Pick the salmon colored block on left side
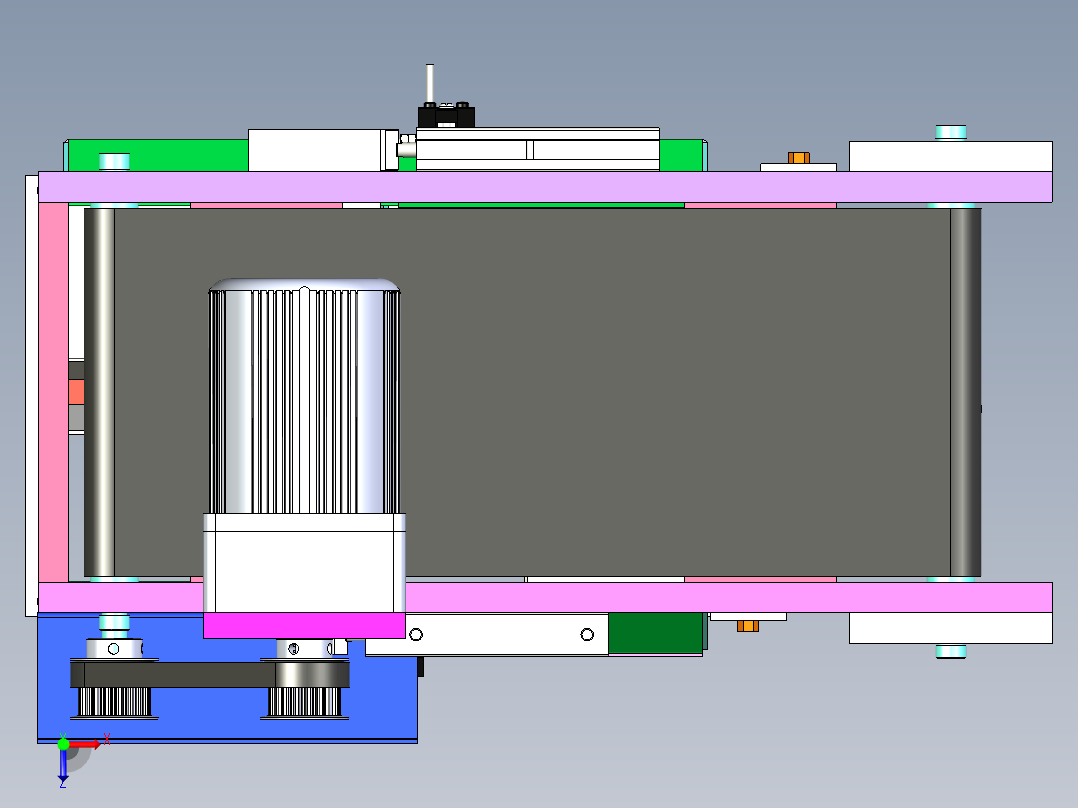1078x808 pixels. 76,392
